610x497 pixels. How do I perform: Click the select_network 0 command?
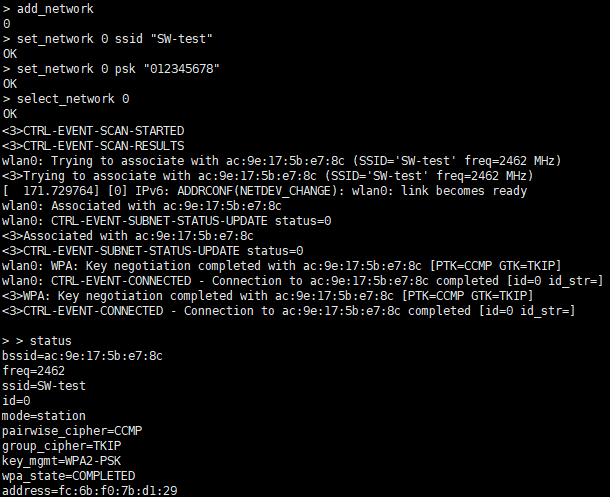(66, 99)
